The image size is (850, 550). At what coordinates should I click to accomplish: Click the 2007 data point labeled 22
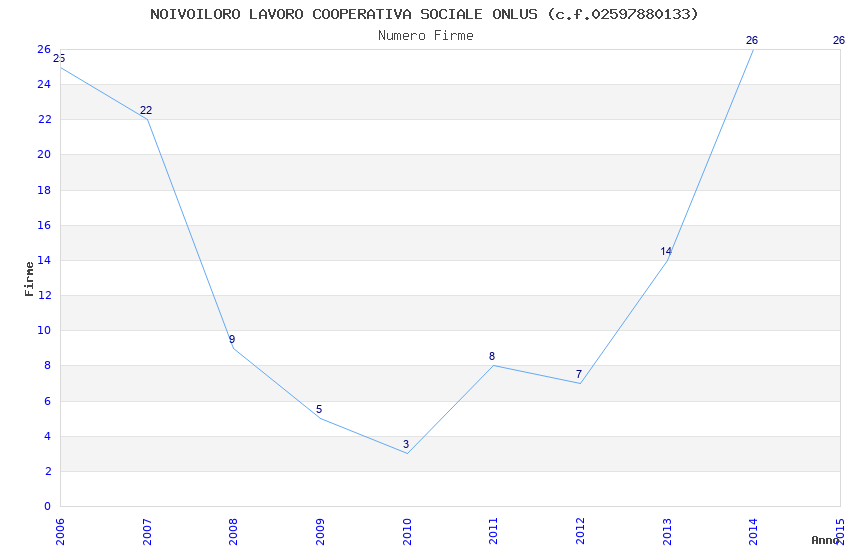click(x=147, y=119)
